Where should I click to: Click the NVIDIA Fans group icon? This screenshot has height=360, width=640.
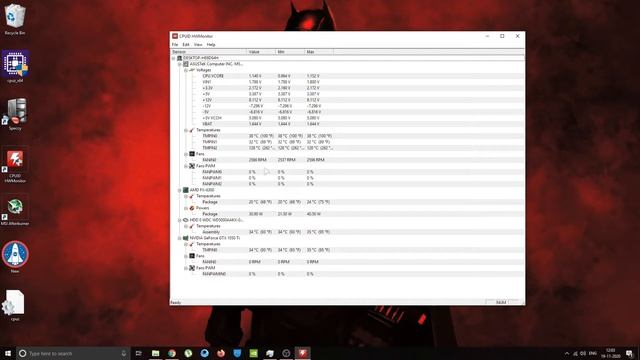click(x=192, y=256)
